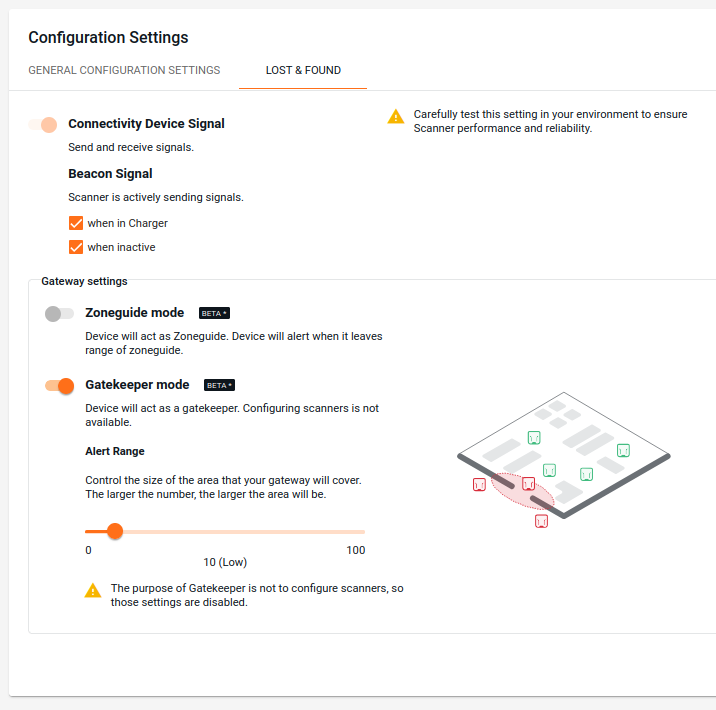Click the Alert Range slider handle
Viewport: 716px width, 710px height.
click(115, 531)
